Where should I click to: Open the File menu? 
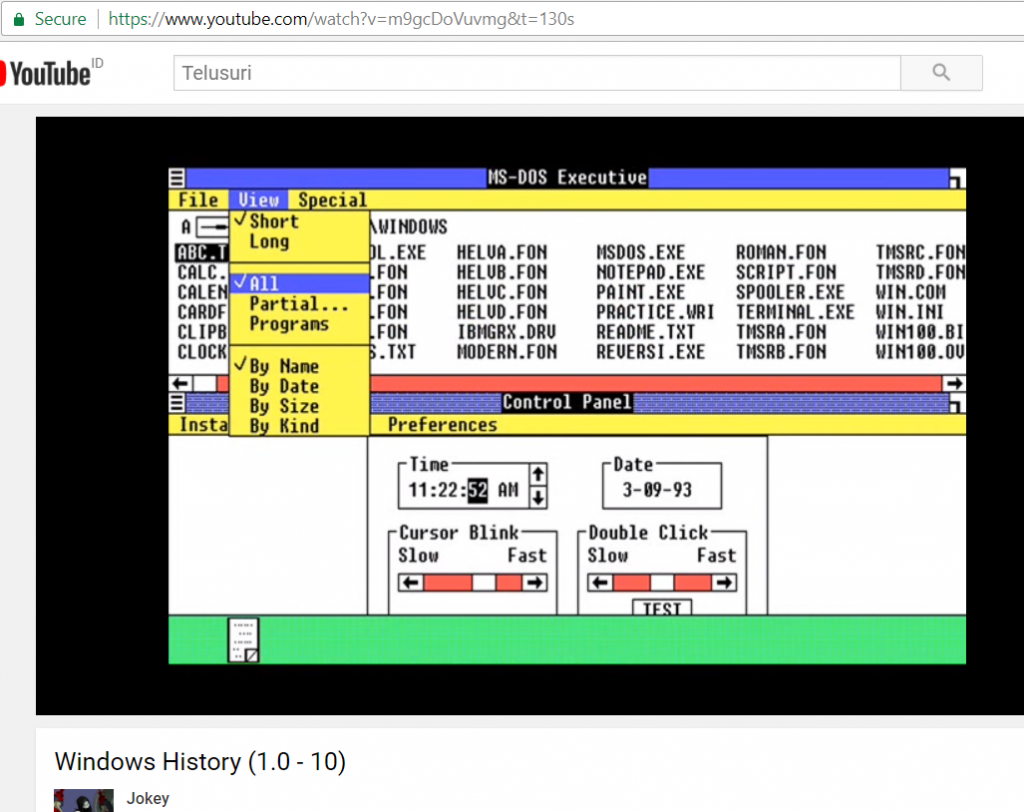198,200
